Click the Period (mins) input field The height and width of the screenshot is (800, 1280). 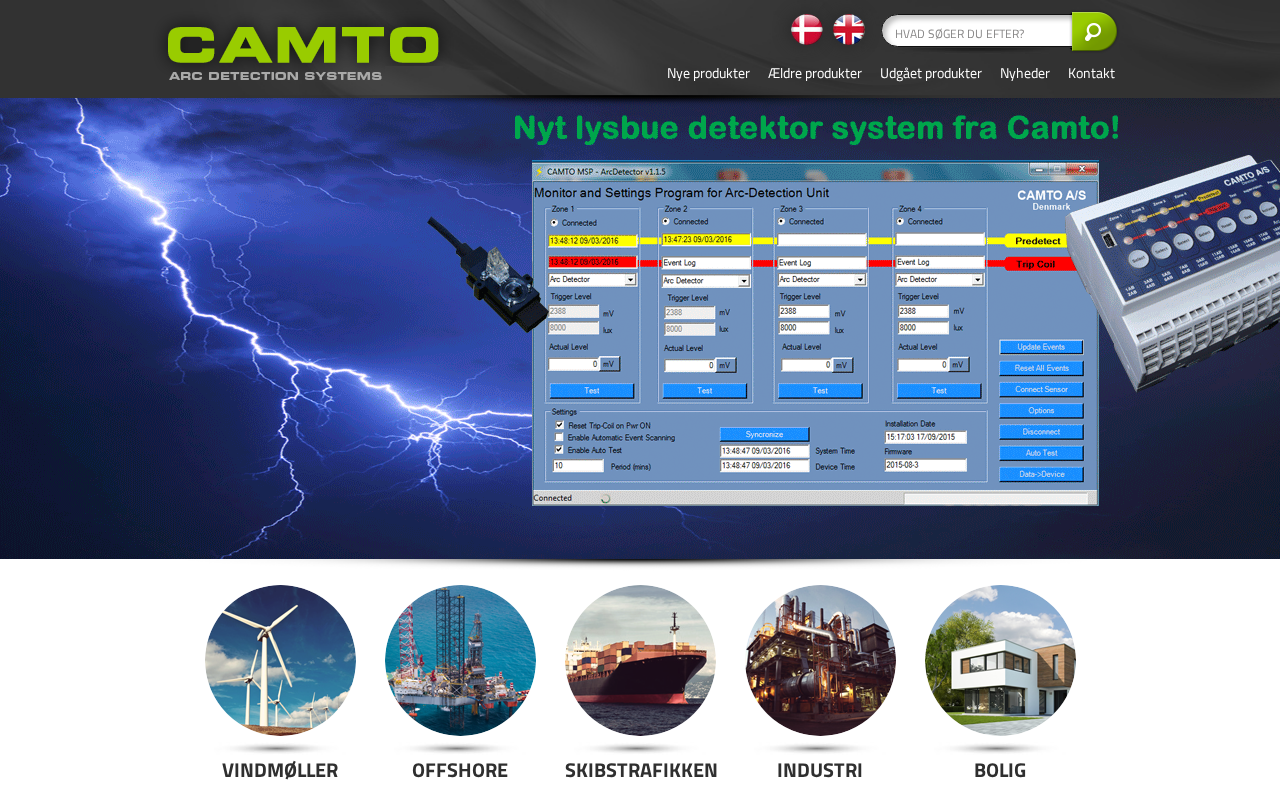(579, 466)
